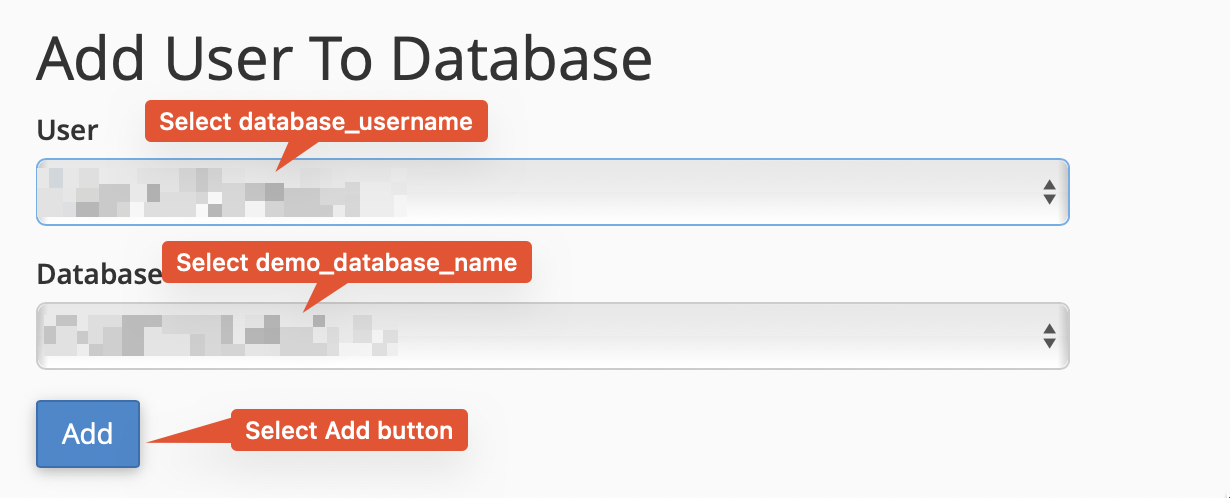The image size is (1230, 498).
Task: Click the "Select demo_database_name" callout
Action: pyautogui.click(x=346, y=263)
